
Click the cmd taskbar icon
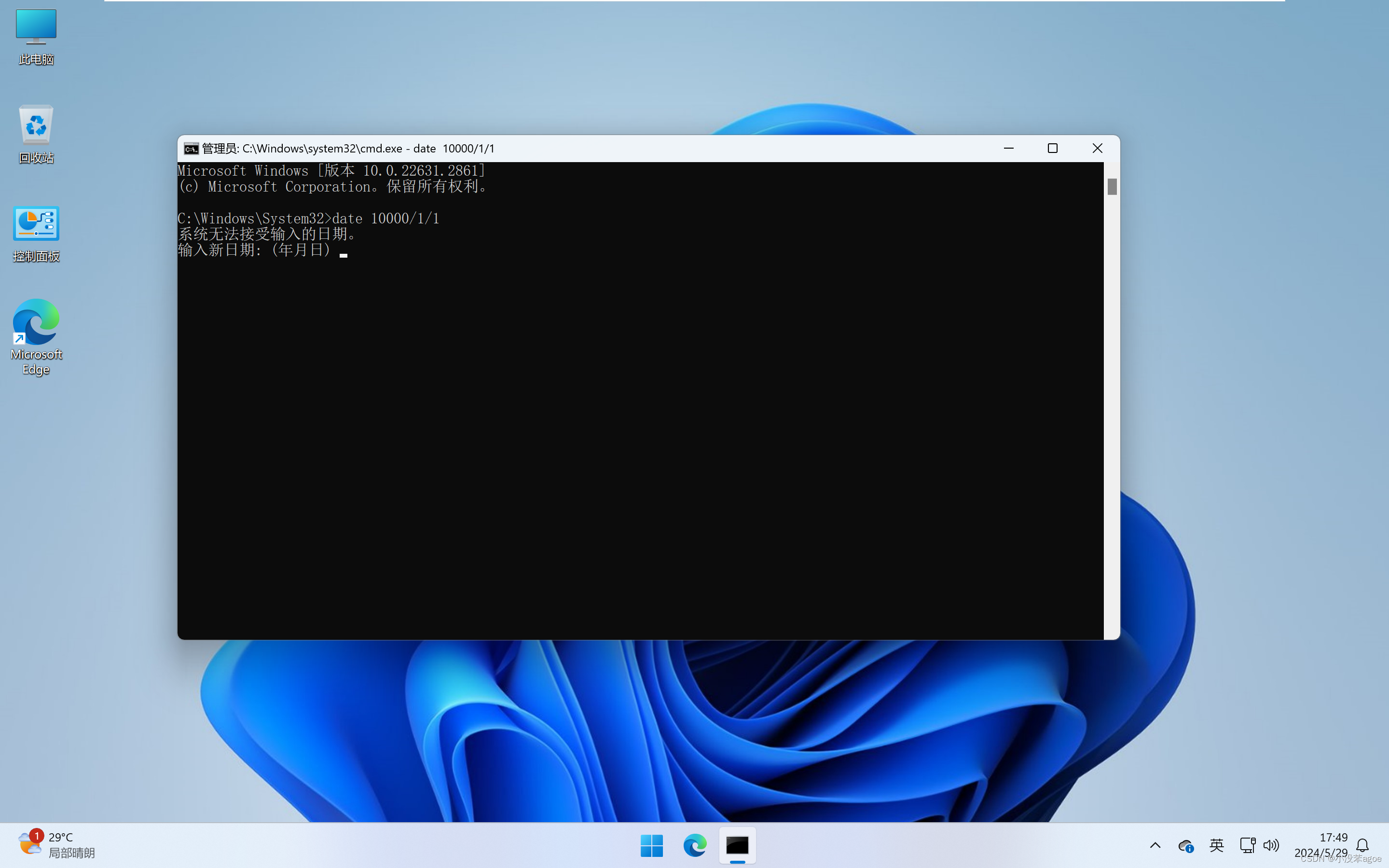[x=737, y=845]
